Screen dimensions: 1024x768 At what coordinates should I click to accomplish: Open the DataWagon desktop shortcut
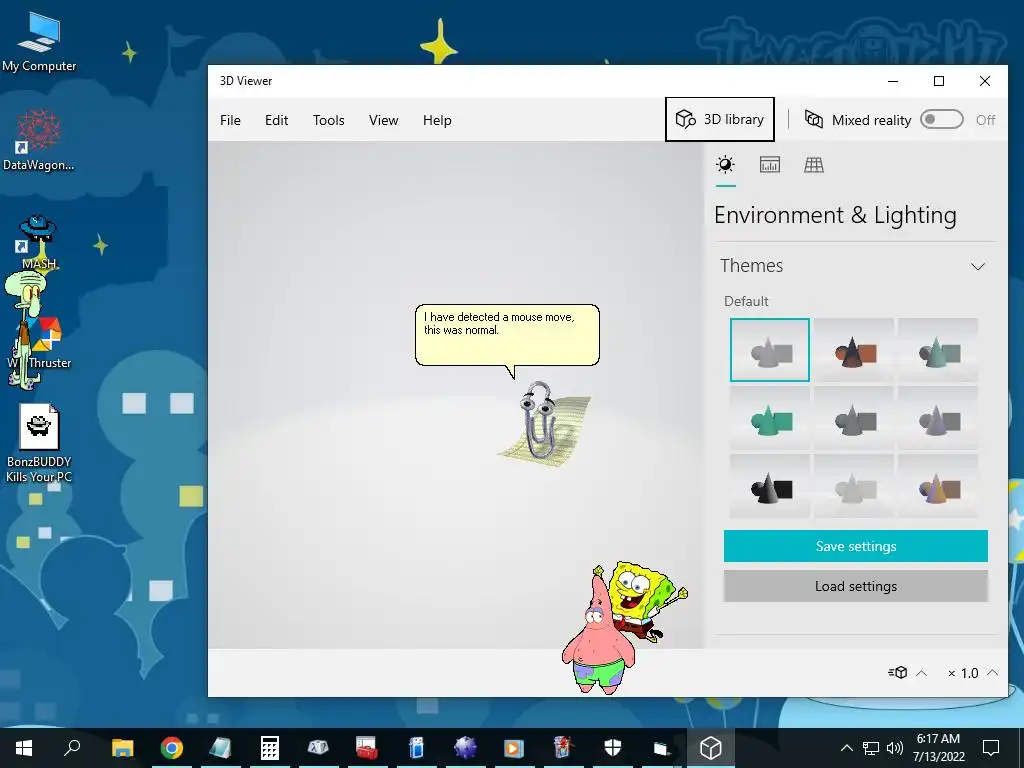click(39, 140)
